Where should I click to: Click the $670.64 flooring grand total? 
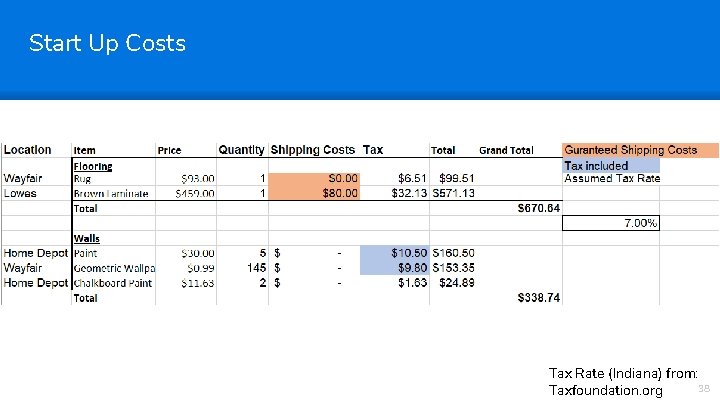538,208
